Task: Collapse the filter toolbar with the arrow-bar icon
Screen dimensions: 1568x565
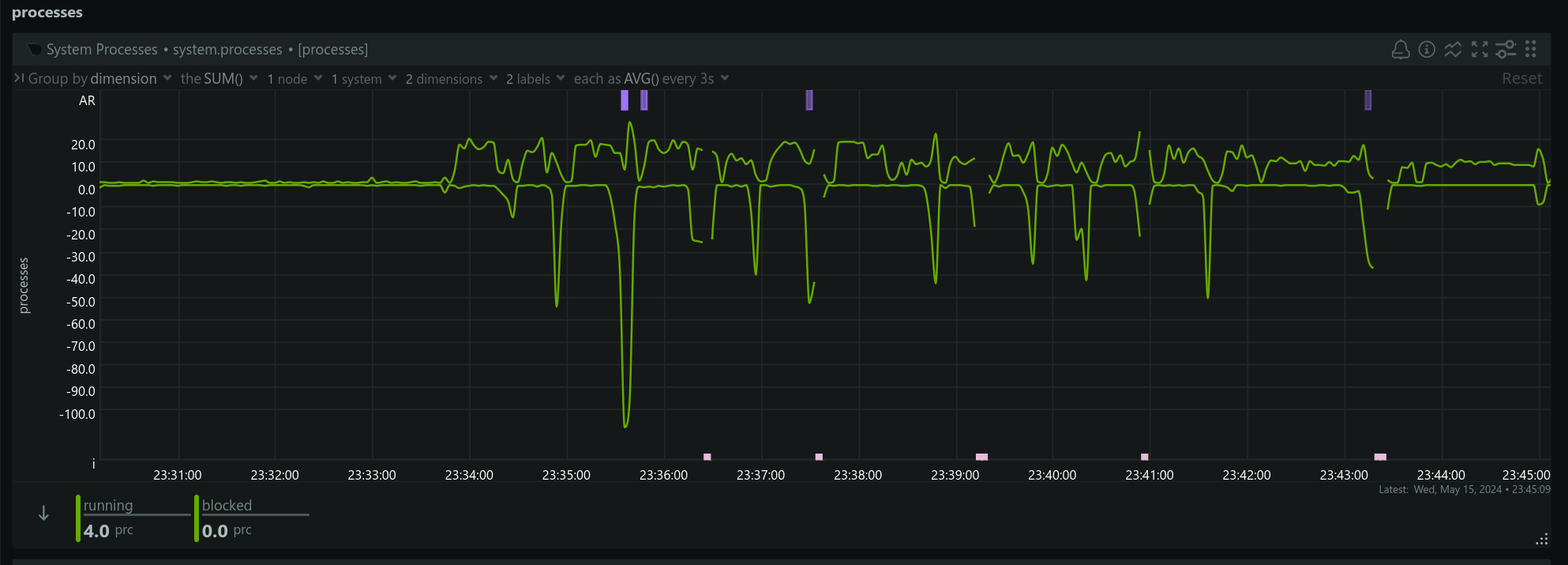Action: click(x=19, y=78)
